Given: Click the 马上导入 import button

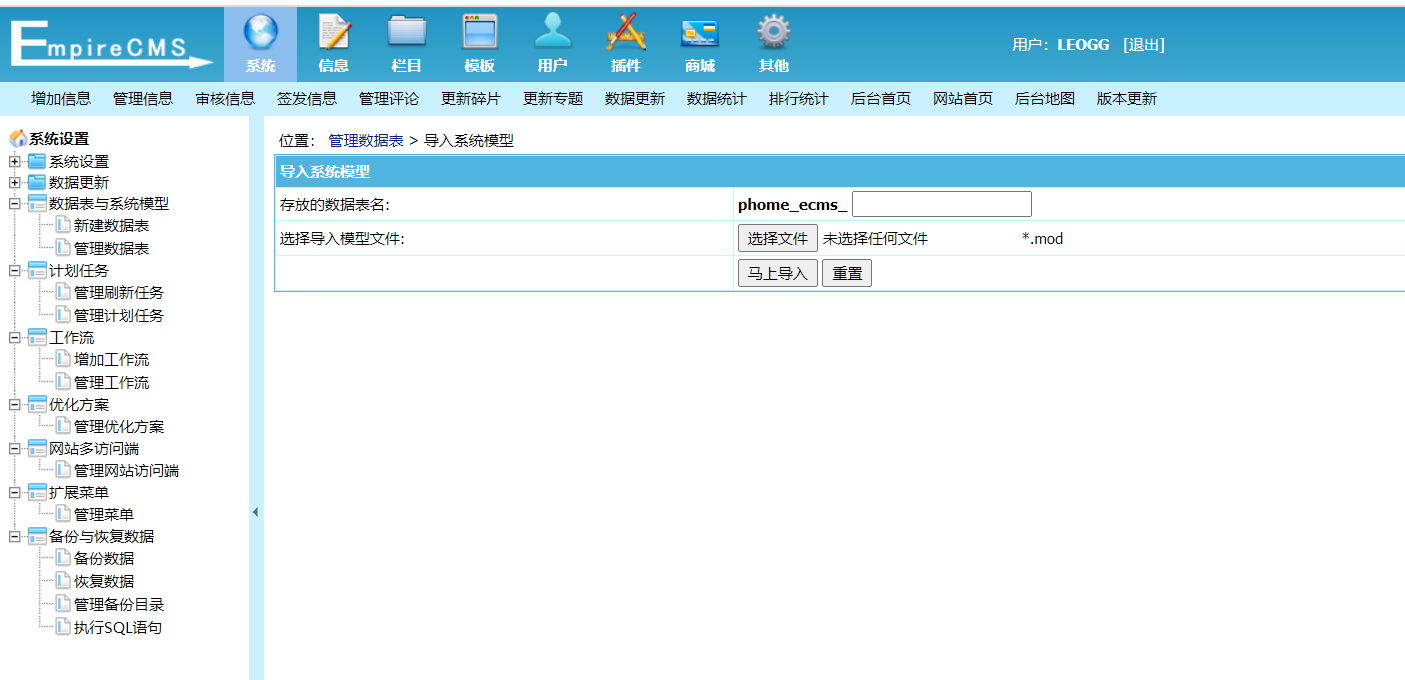Looking at the screenshot, I should coord(777,272).
